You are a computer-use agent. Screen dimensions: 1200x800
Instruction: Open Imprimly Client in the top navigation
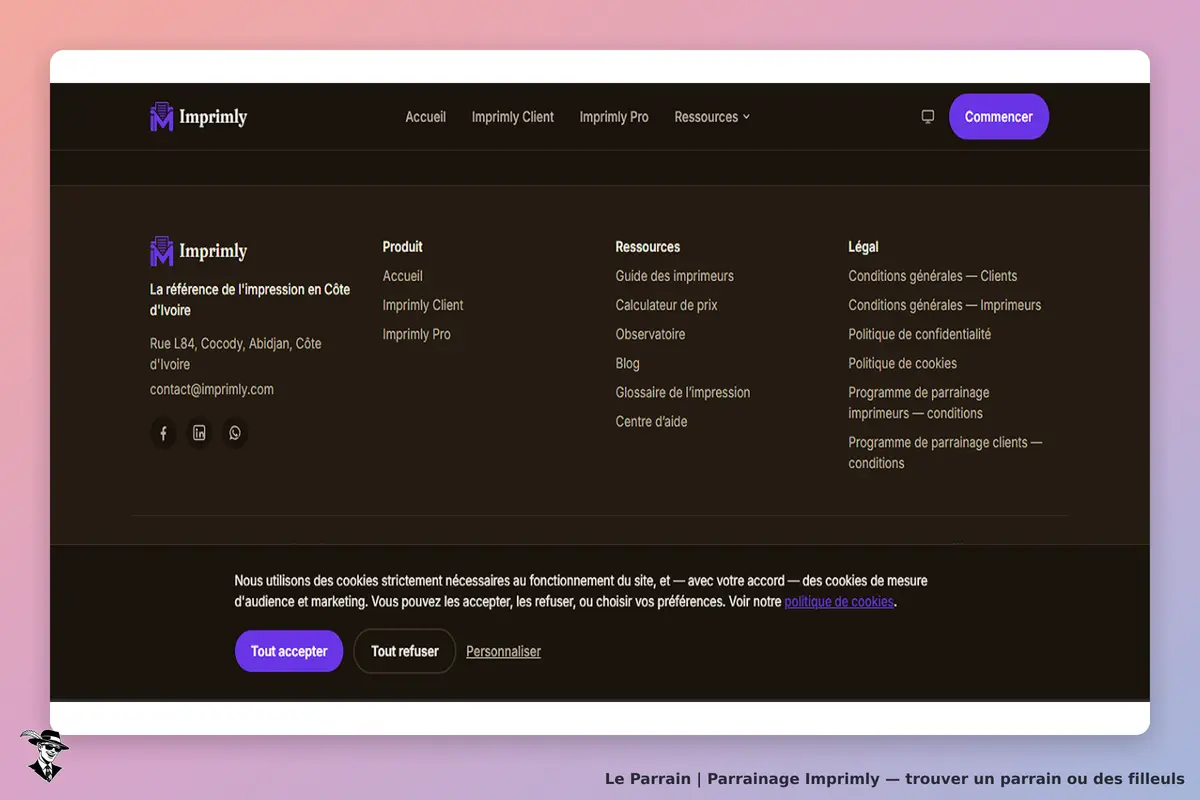click(513, 117)
